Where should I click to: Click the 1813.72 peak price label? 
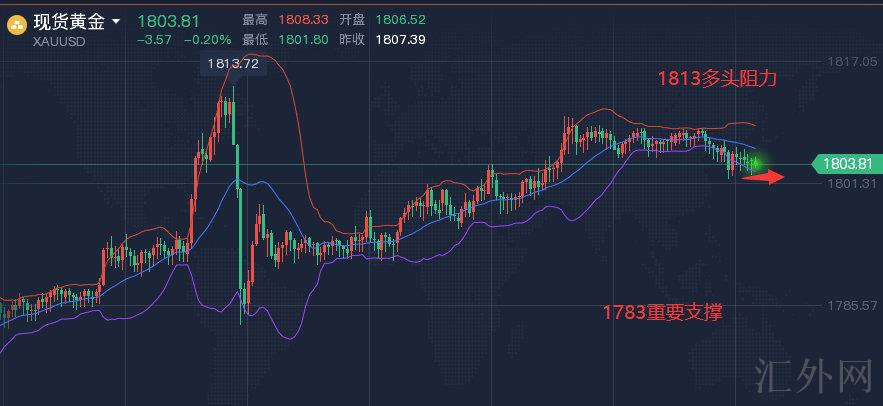(232, 64)
